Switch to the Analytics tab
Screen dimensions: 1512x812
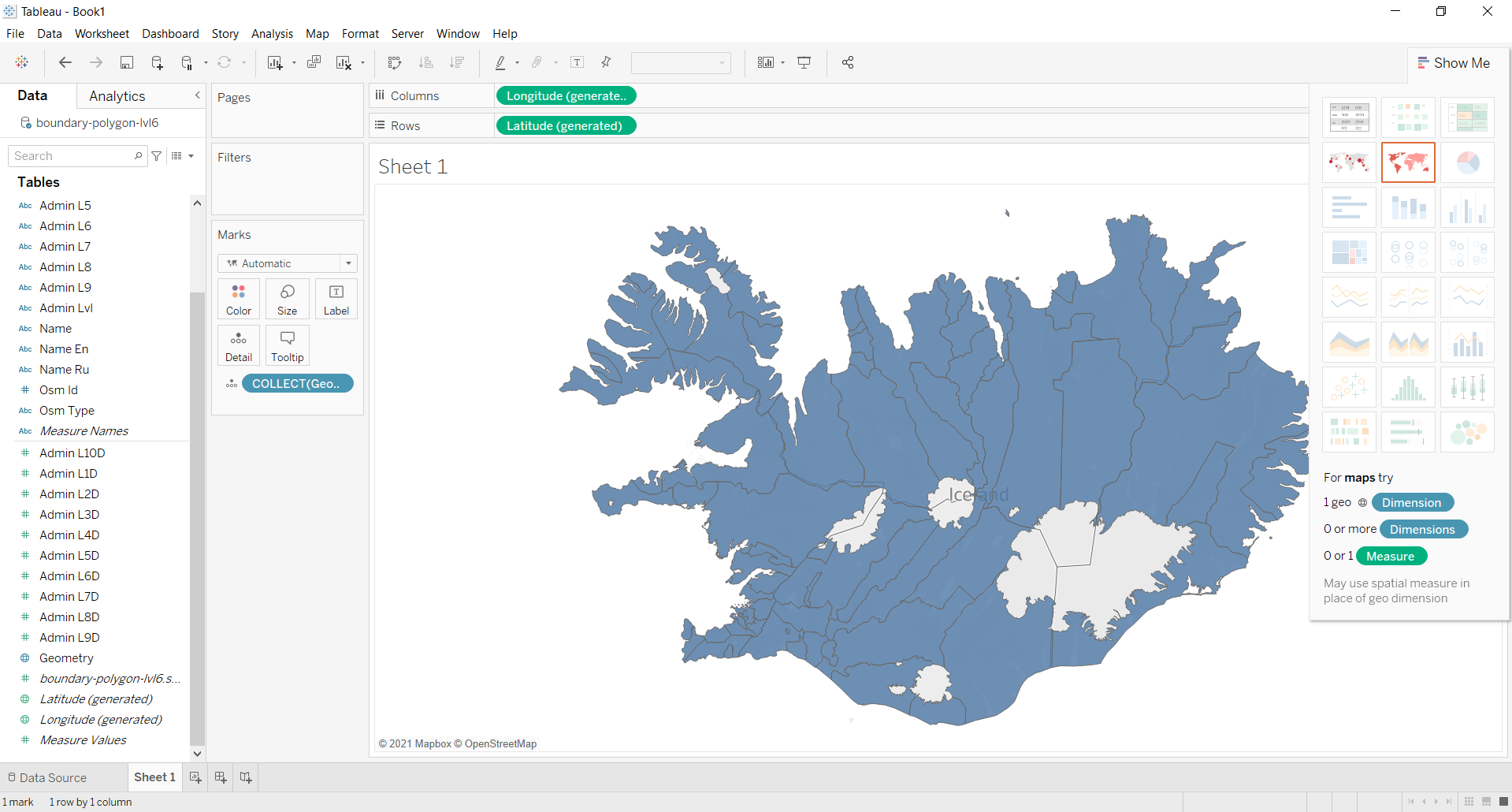pyautogui.click(x=117, y=96)
